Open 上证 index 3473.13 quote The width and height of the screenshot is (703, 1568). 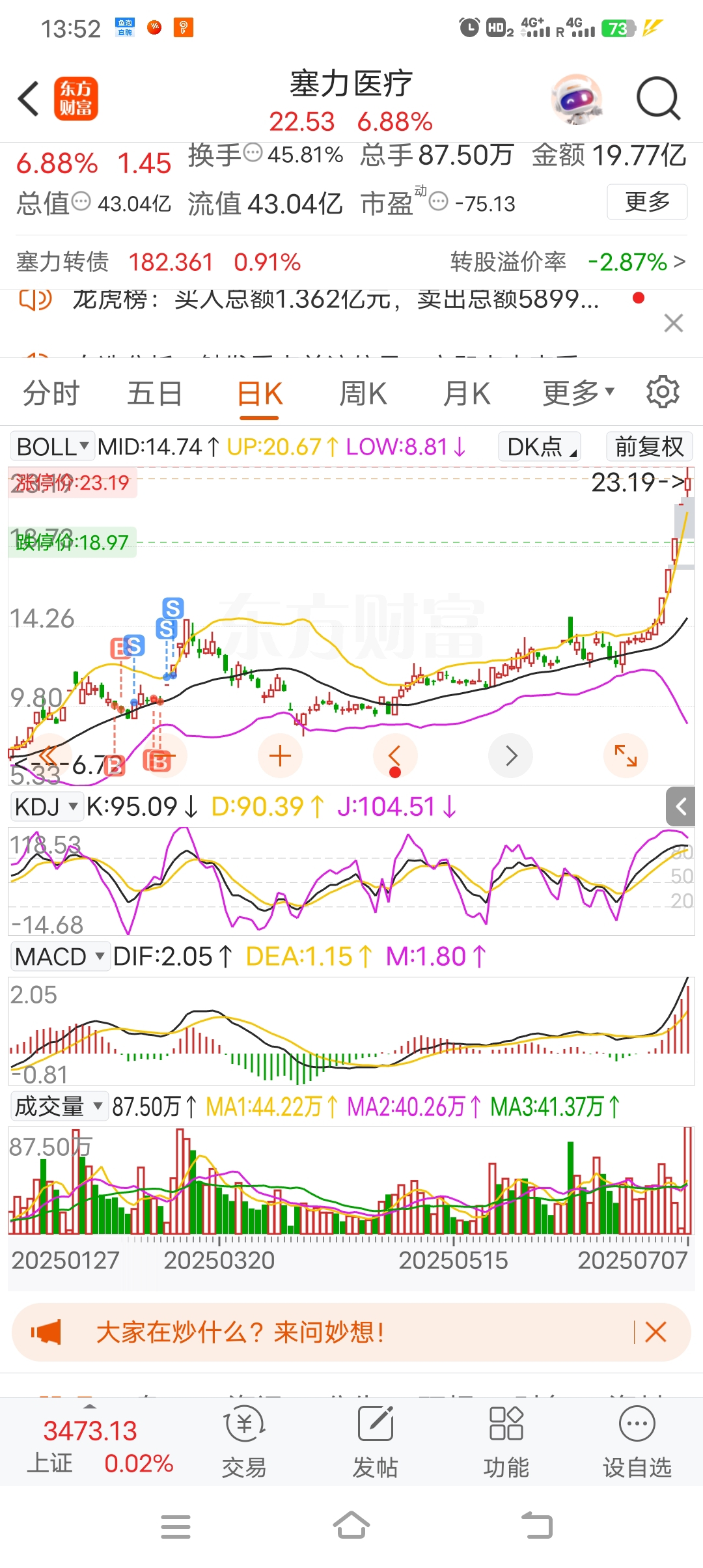click(x=100, y=1447)
